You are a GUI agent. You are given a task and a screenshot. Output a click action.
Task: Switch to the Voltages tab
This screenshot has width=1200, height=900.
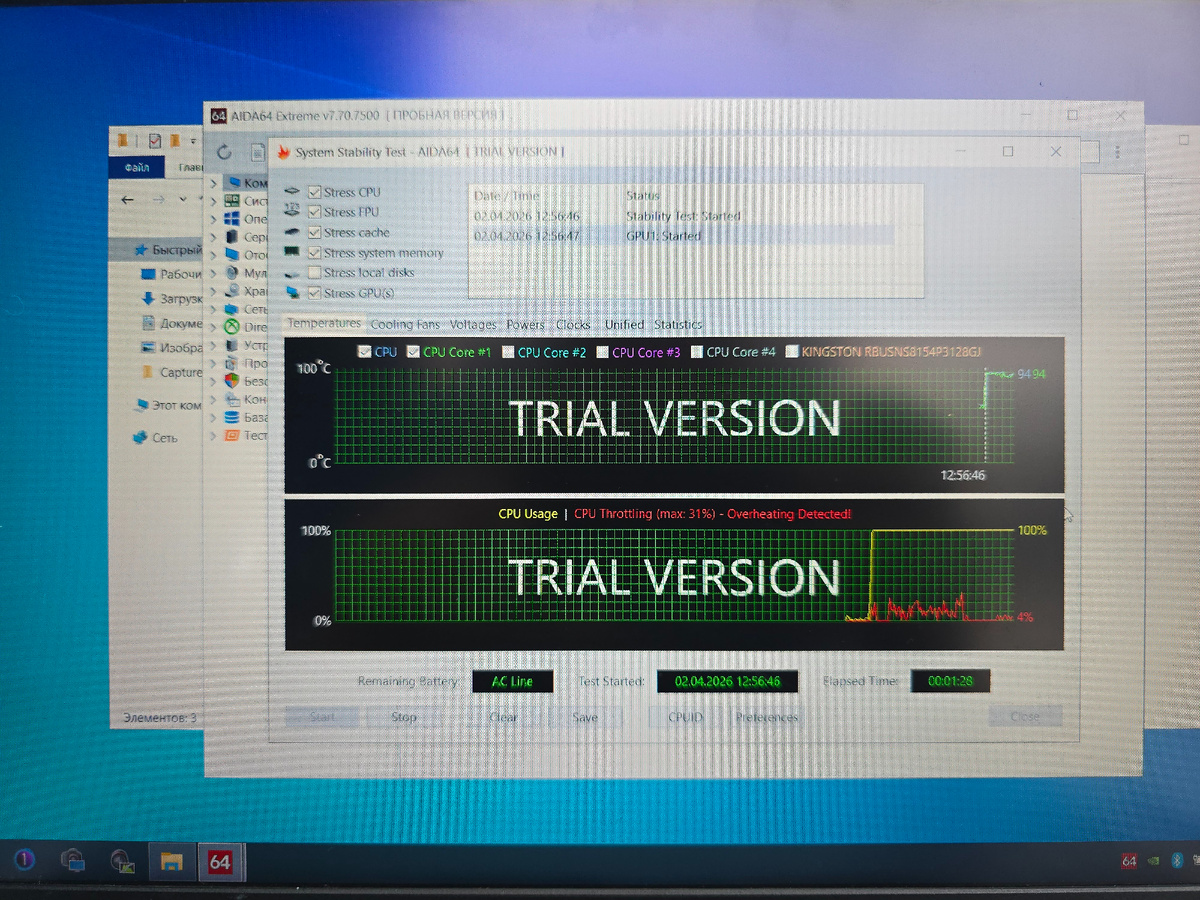tap(473, 325)
